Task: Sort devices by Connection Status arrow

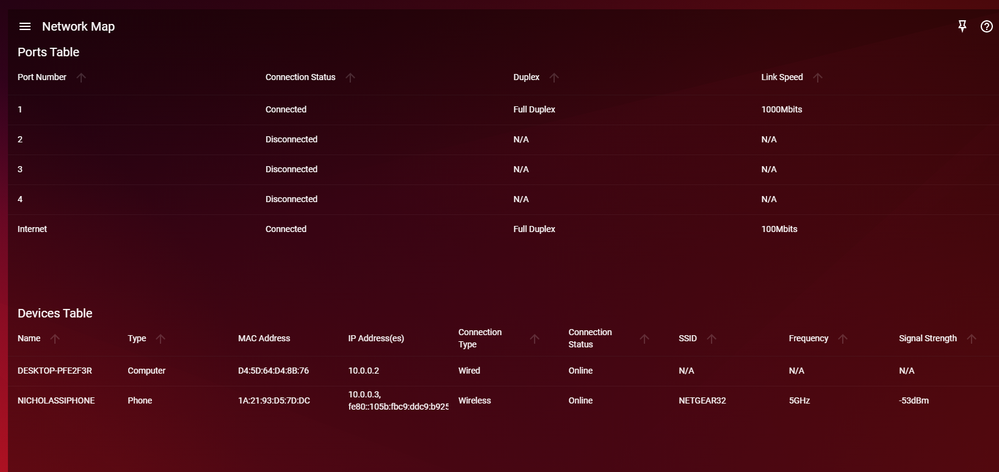Action: [644, 339]
